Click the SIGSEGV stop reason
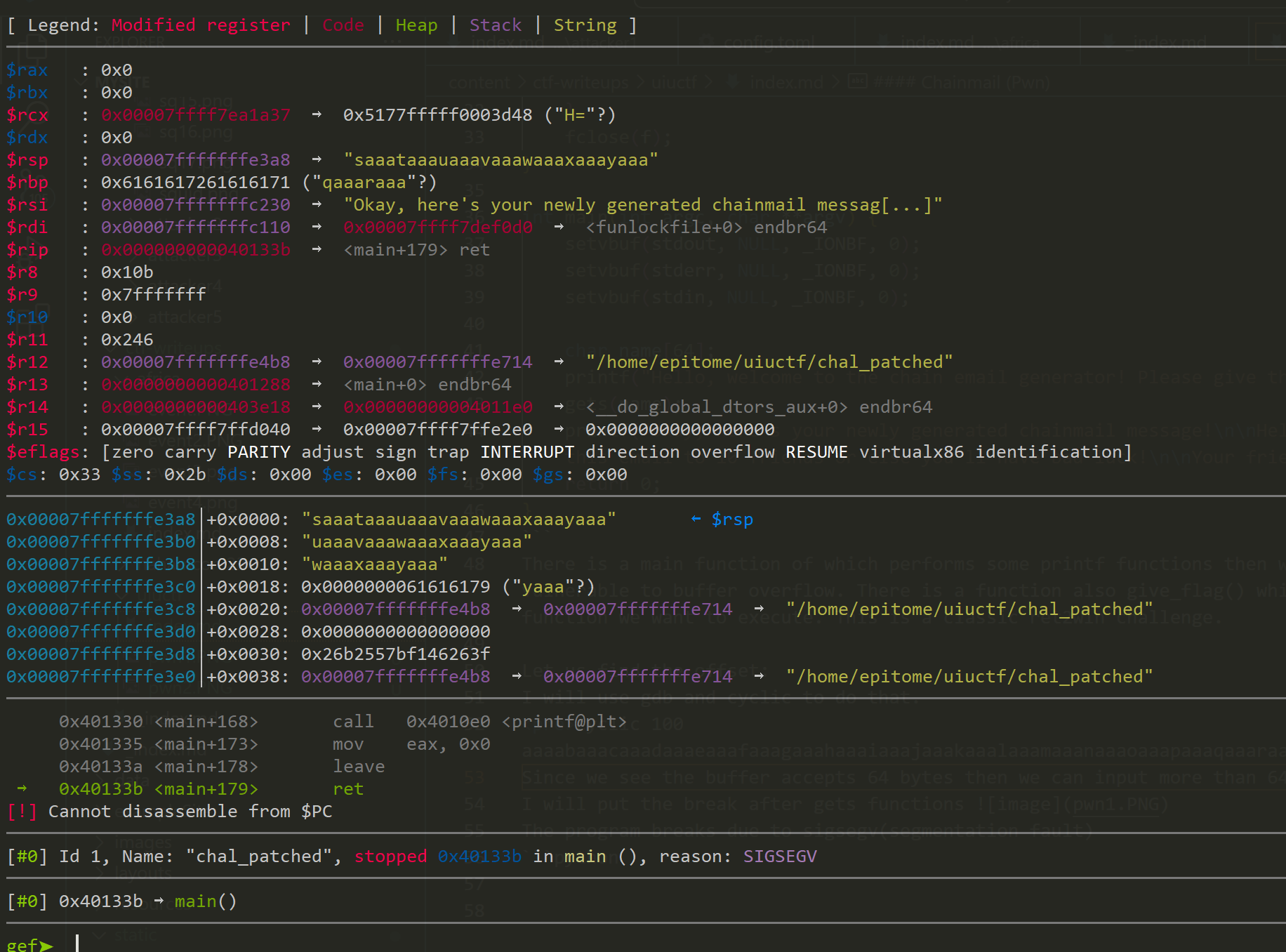Viewport: 1286px width, 952px height. coord(780,857)
